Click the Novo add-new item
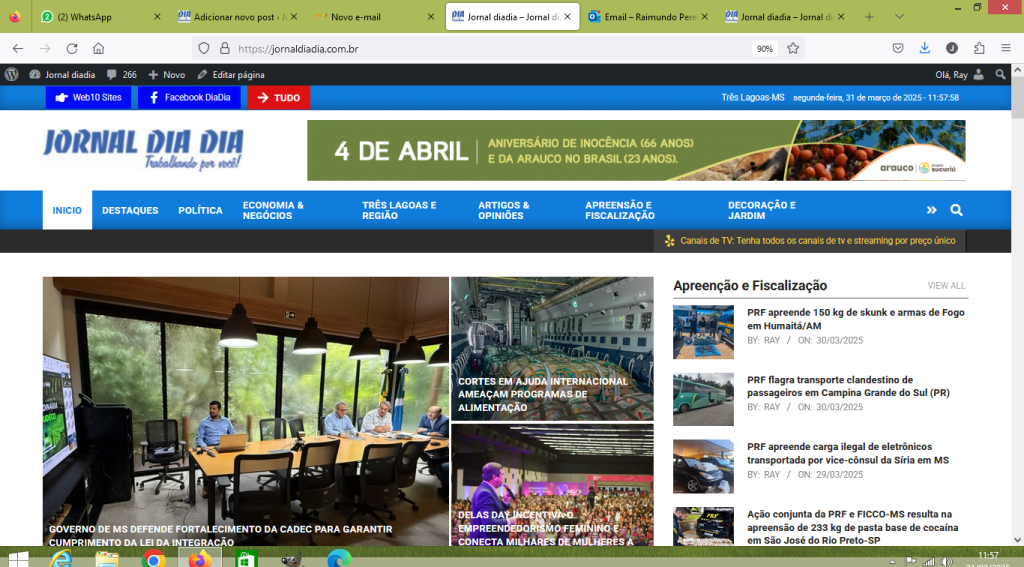1024x567 pixels. [167, 74]
